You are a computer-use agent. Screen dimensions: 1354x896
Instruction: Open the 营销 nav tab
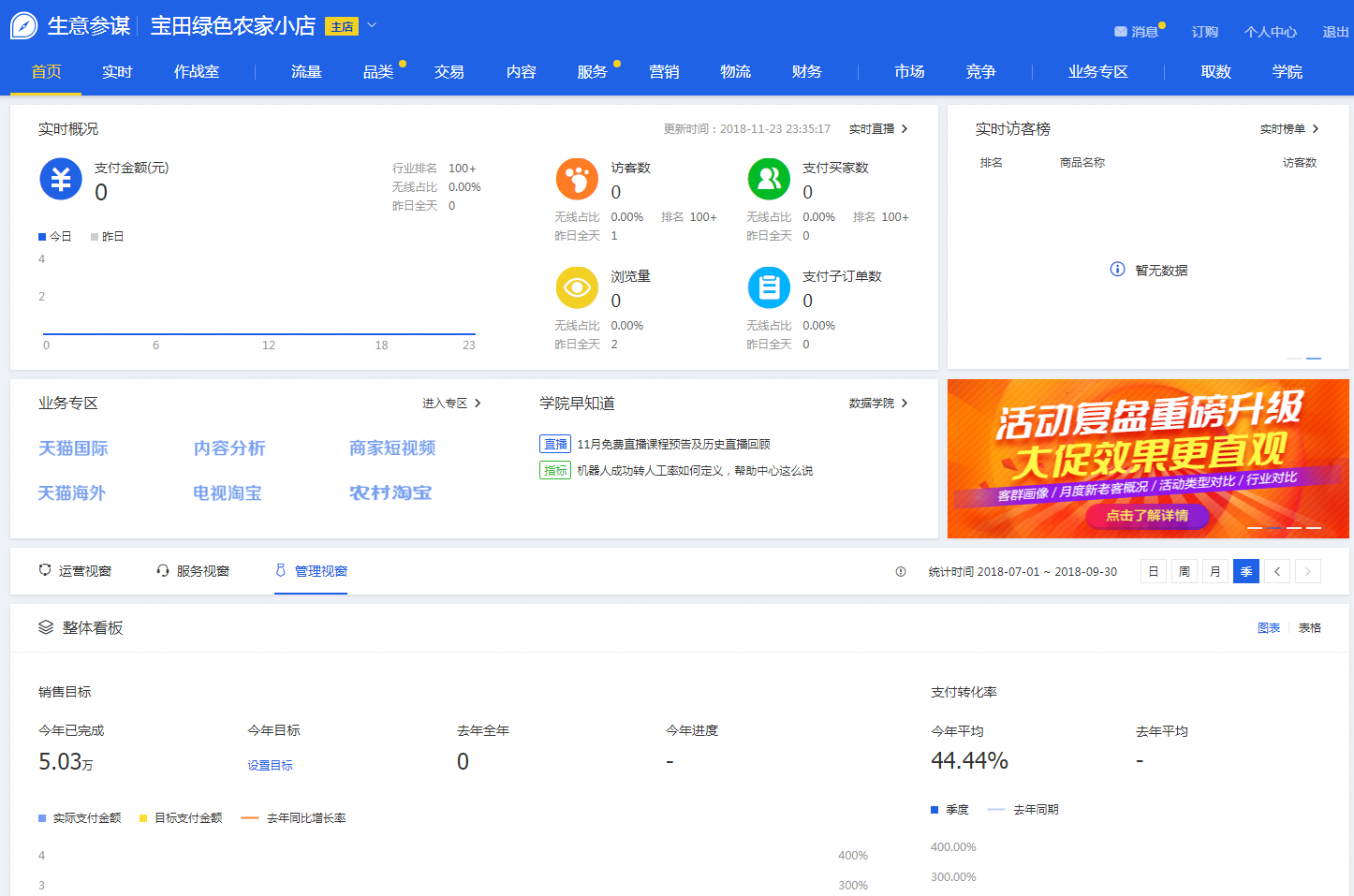664,72
